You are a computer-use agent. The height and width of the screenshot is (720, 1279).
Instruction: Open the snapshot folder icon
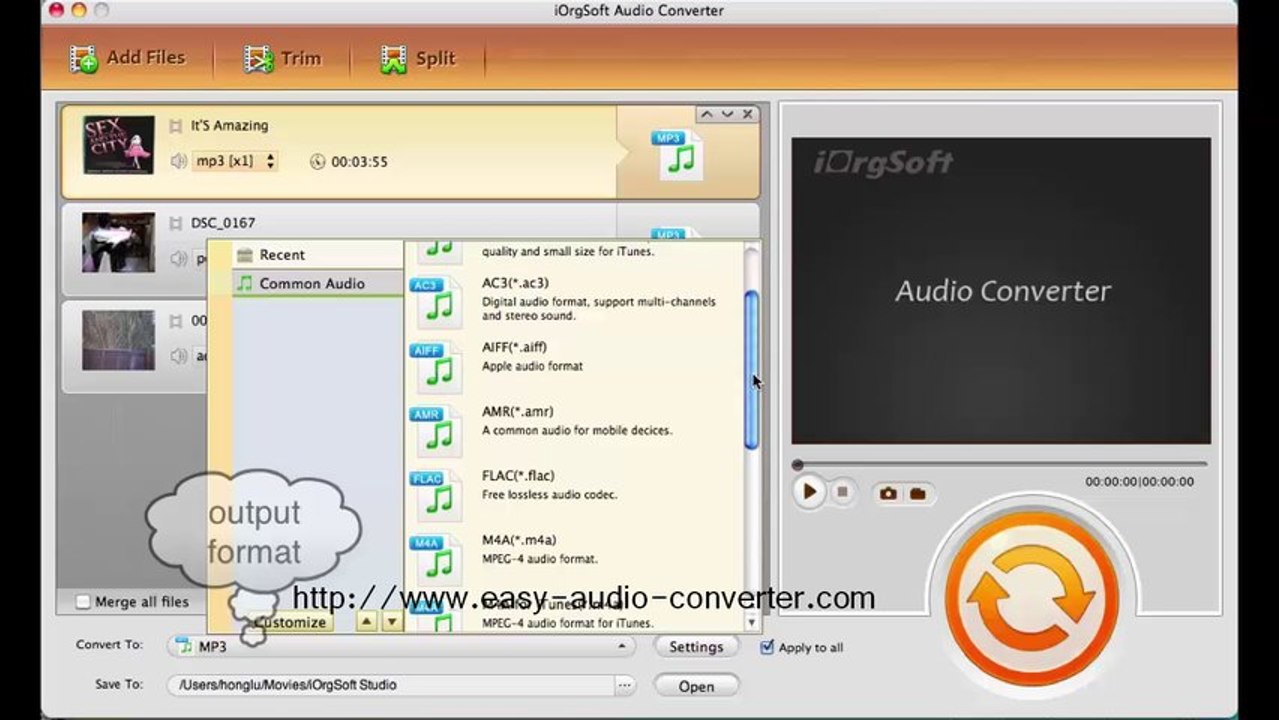click(x=917, y=493)
